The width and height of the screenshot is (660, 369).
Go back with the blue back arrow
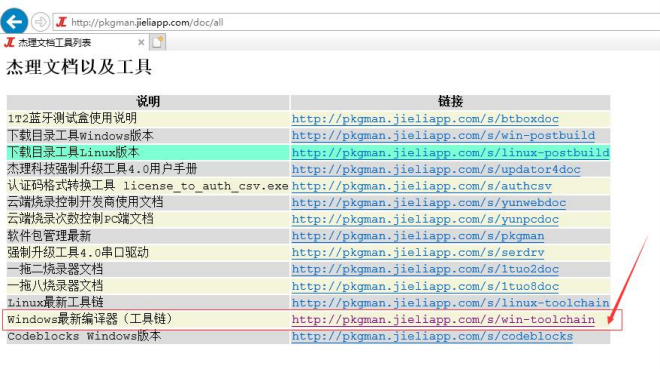click(x=14, y=21)
